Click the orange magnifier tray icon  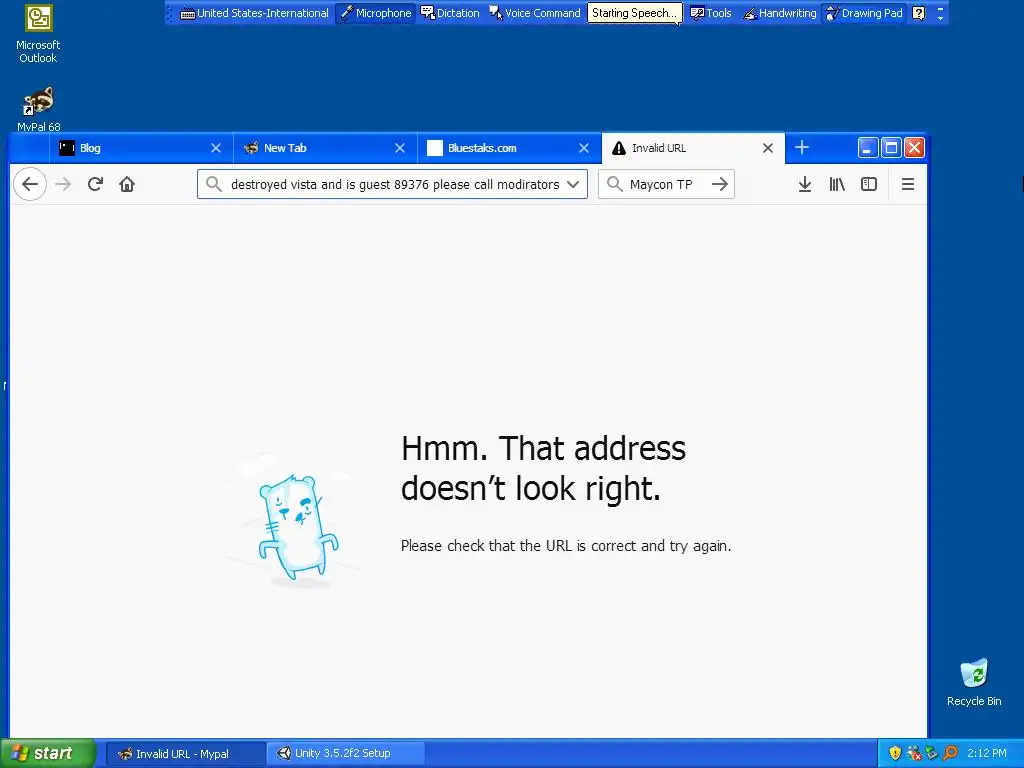pyautogui.click(x=950, y=753)
